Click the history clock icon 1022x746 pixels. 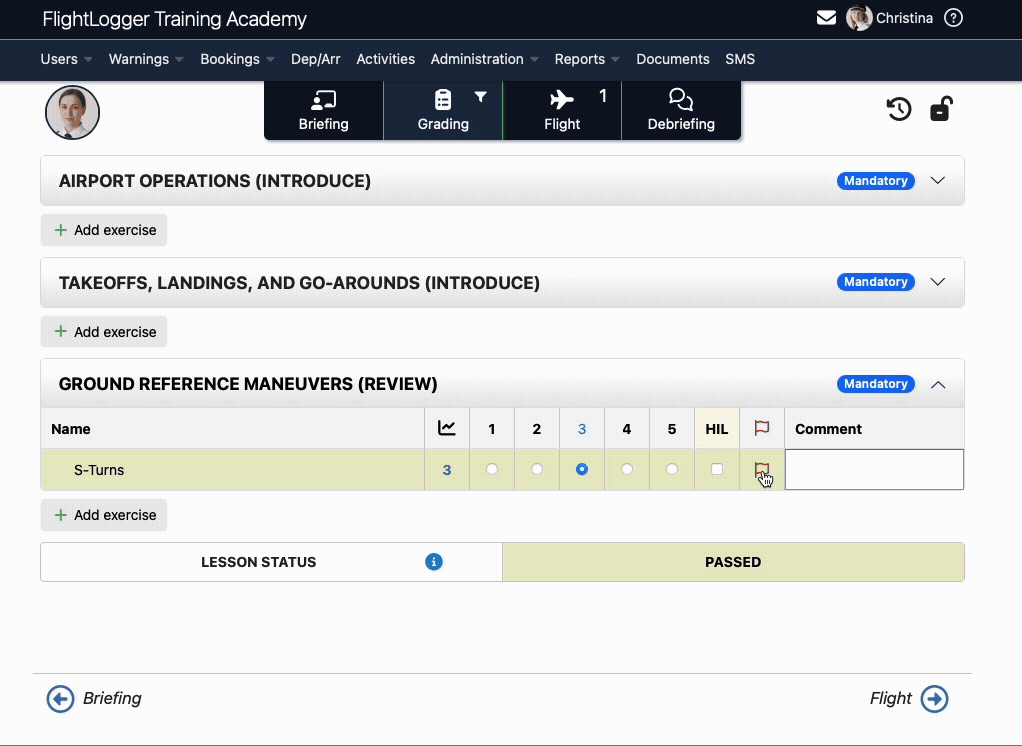click(899, 109)
